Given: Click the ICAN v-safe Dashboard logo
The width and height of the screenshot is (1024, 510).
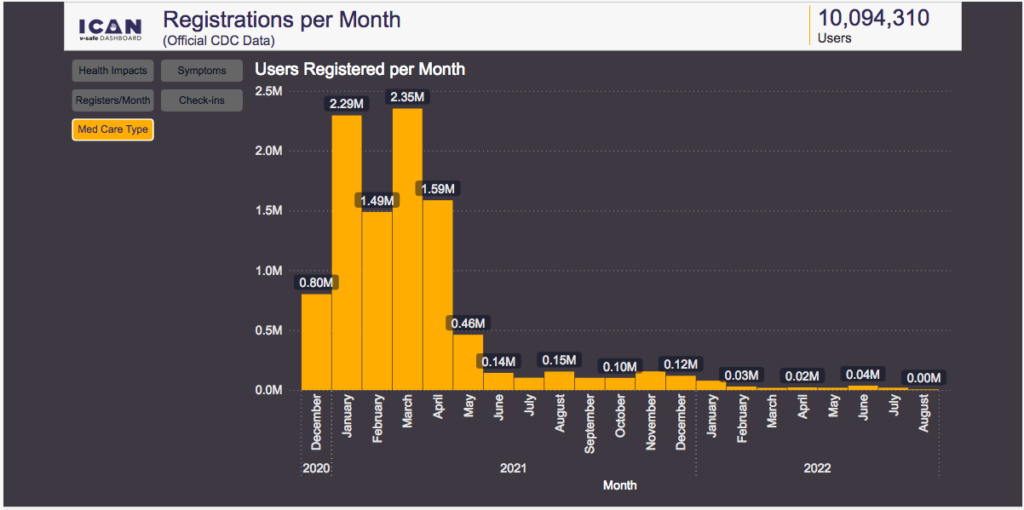Looking at the screenshot, I should (x=110, y=27).
